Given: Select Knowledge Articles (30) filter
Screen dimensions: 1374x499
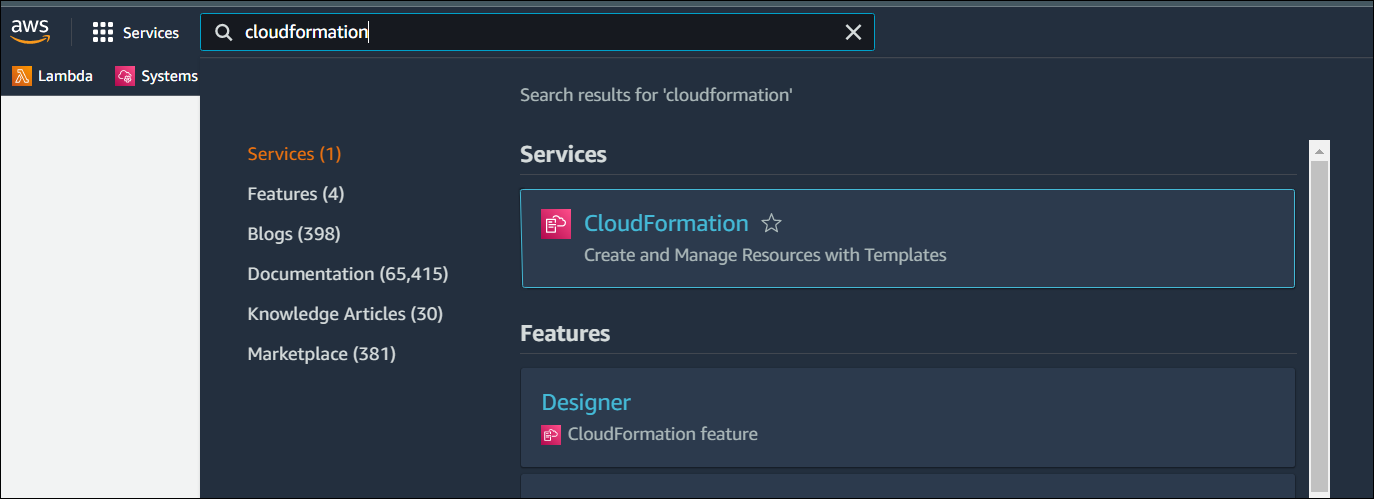Looking at the screenshot, I should [x=345, y=314].
